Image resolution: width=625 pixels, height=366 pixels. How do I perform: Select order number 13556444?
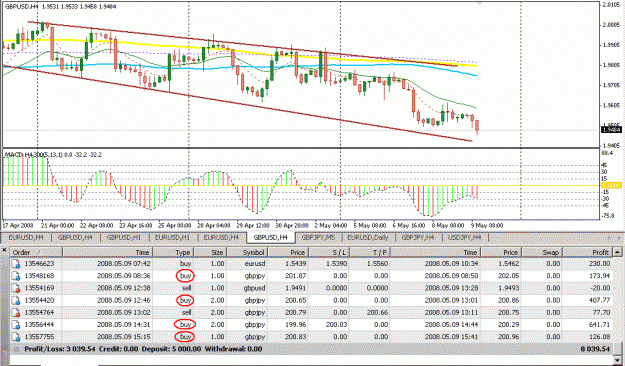tap(39, 325)
